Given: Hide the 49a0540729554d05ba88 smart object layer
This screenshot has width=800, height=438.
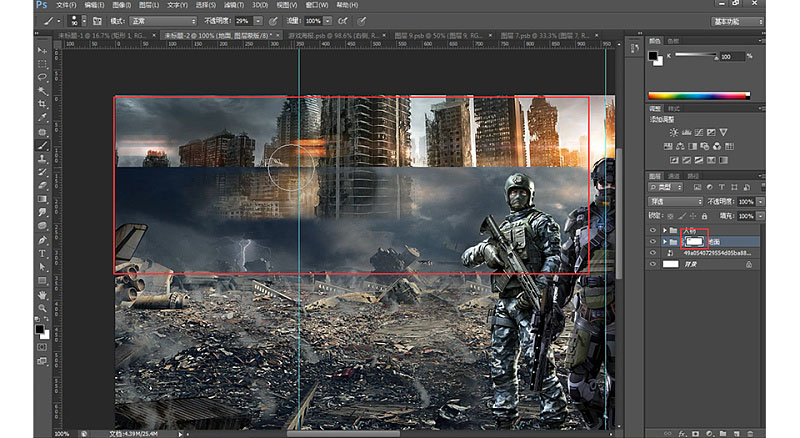Looking at the screenshot, I should [653, 253].
